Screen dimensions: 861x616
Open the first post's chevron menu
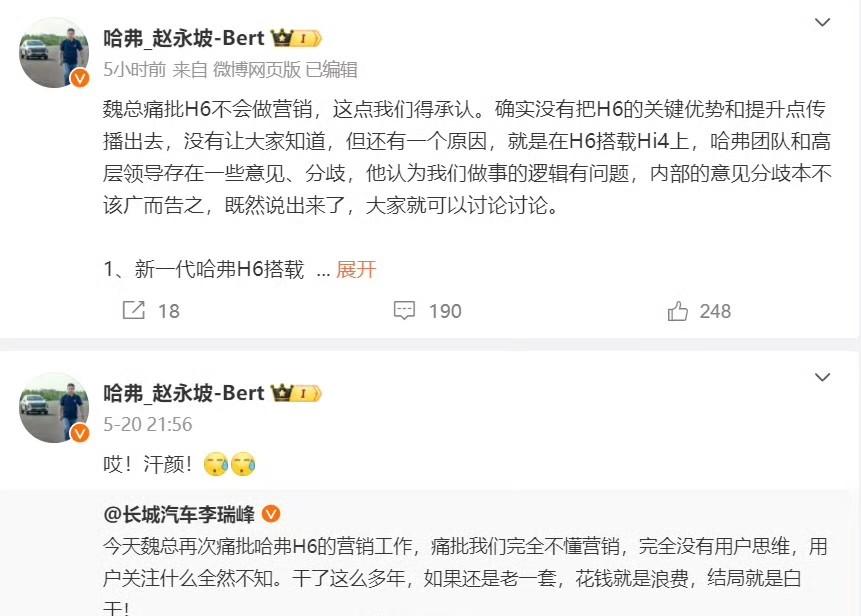pos(822,22)
